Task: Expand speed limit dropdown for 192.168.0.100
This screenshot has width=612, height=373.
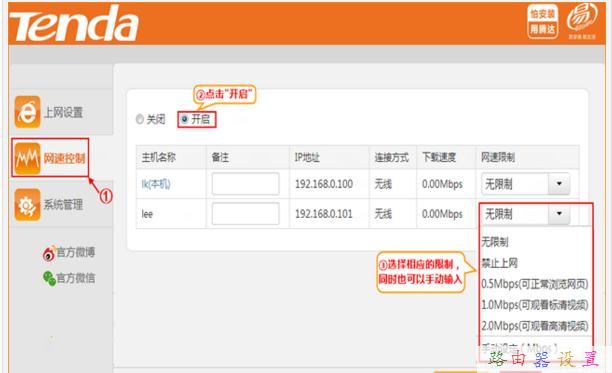Action: [559, 184]
